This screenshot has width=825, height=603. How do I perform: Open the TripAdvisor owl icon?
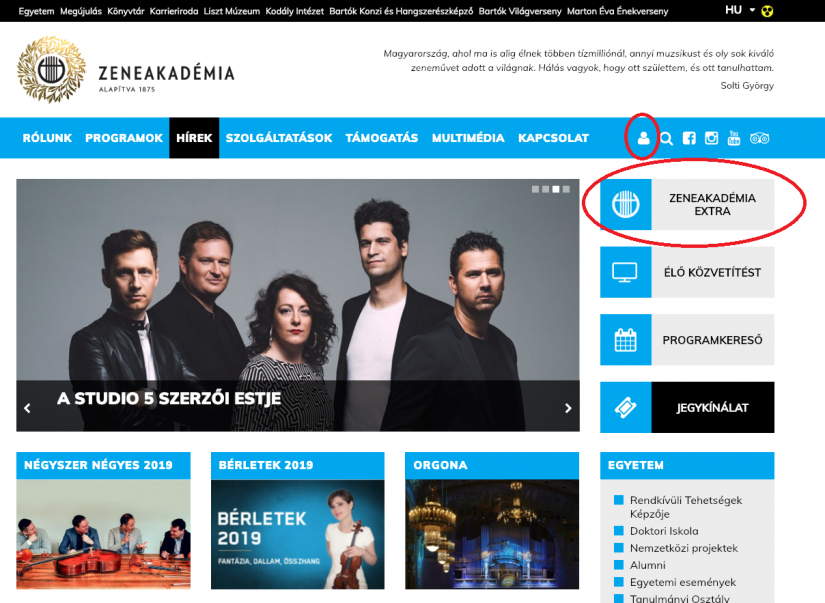[x=759, y=138]
